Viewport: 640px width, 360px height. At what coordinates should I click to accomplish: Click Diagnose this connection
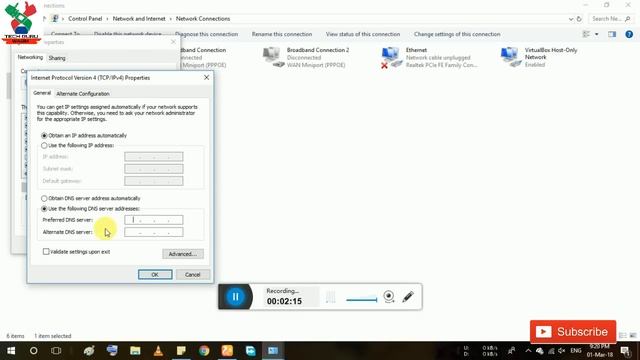pyautogui.click(x=207, y=34)
